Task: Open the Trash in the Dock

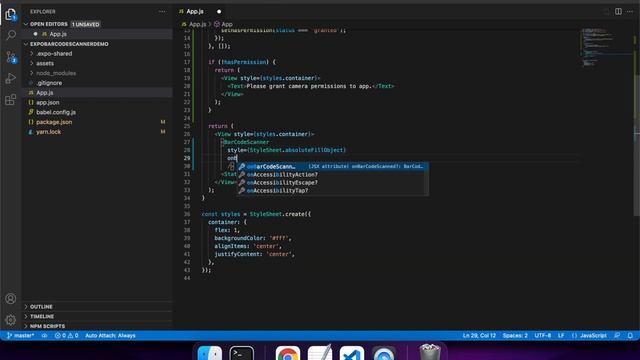Action: tap(430, 353)
